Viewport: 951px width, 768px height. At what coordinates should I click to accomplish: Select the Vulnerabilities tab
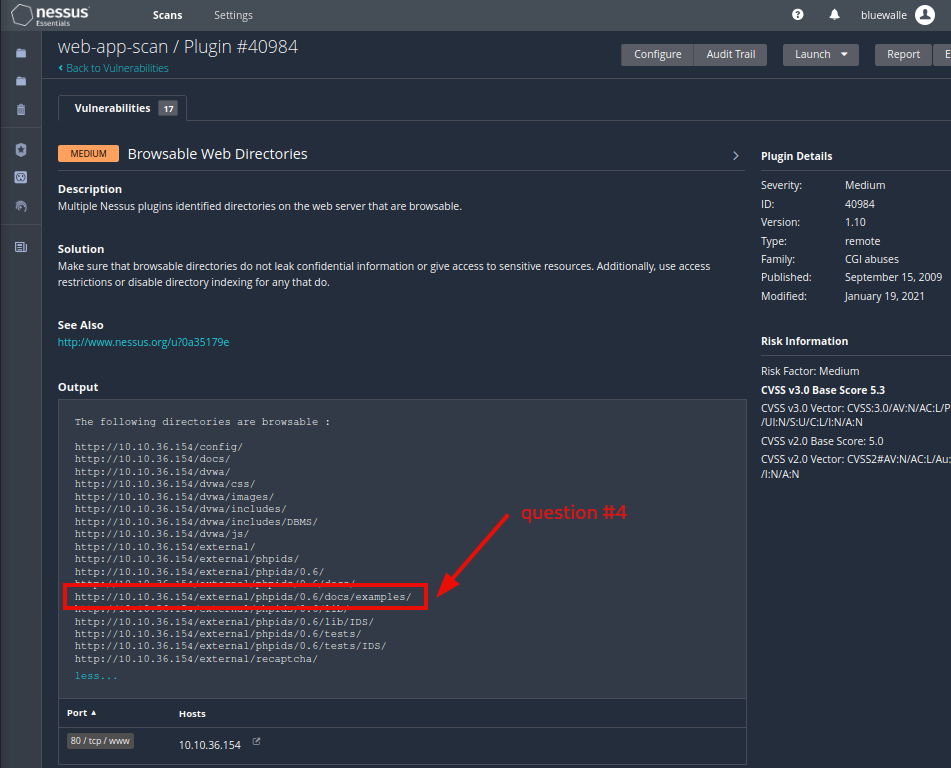tap(113, 106)
